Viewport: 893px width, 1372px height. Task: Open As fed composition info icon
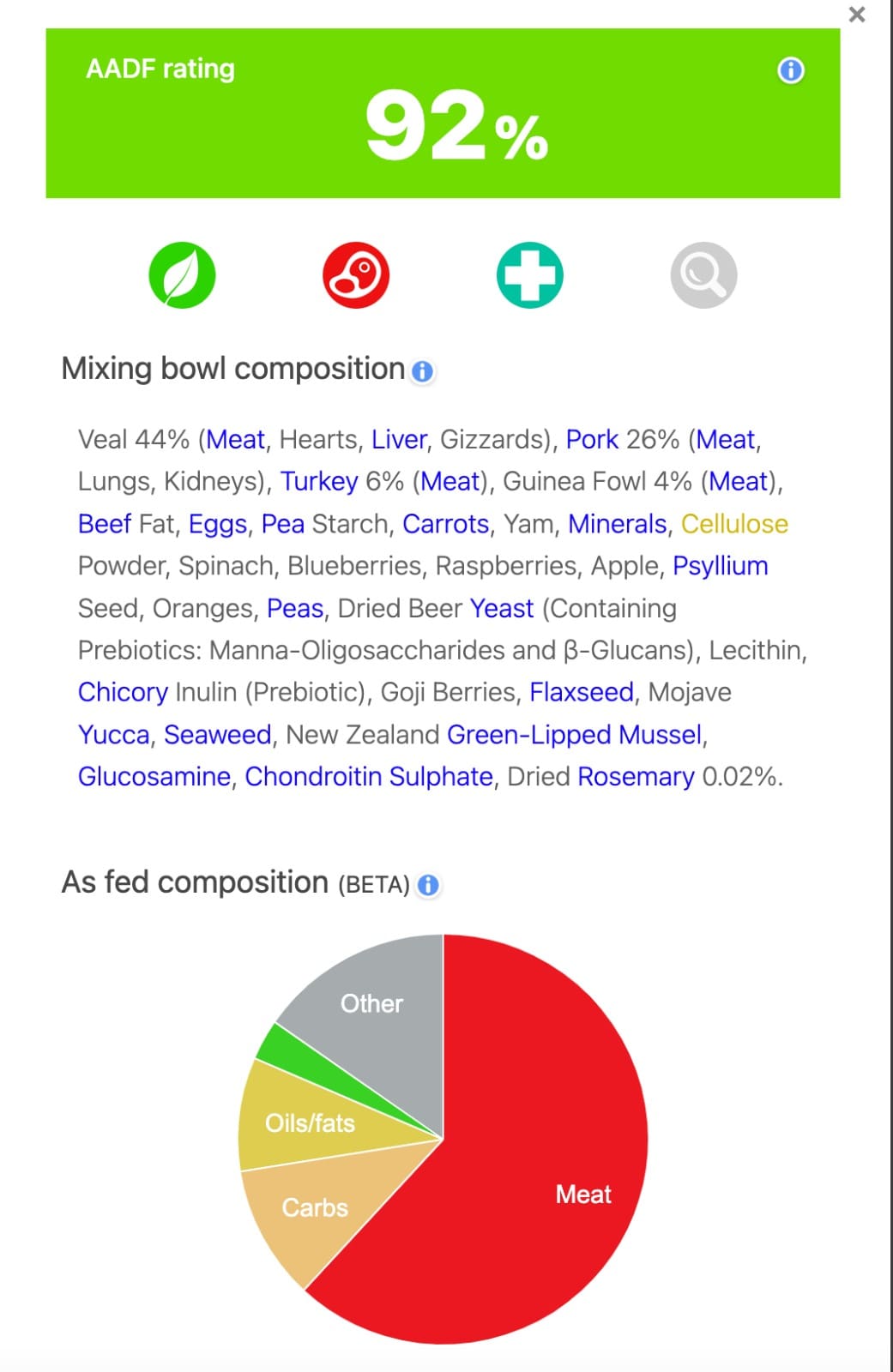428,885
